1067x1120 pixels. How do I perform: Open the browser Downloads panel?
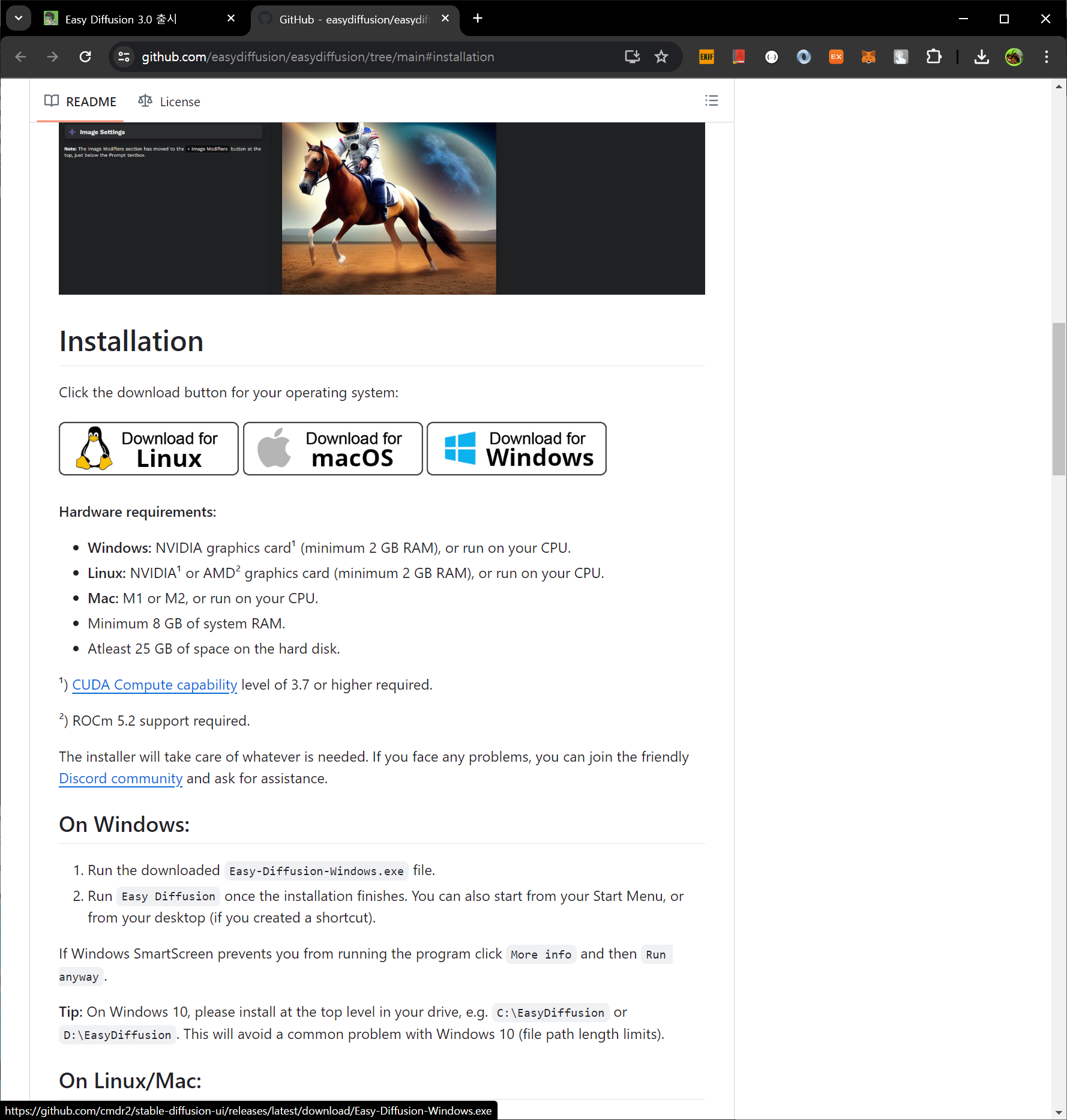click(x=982, y=57)
